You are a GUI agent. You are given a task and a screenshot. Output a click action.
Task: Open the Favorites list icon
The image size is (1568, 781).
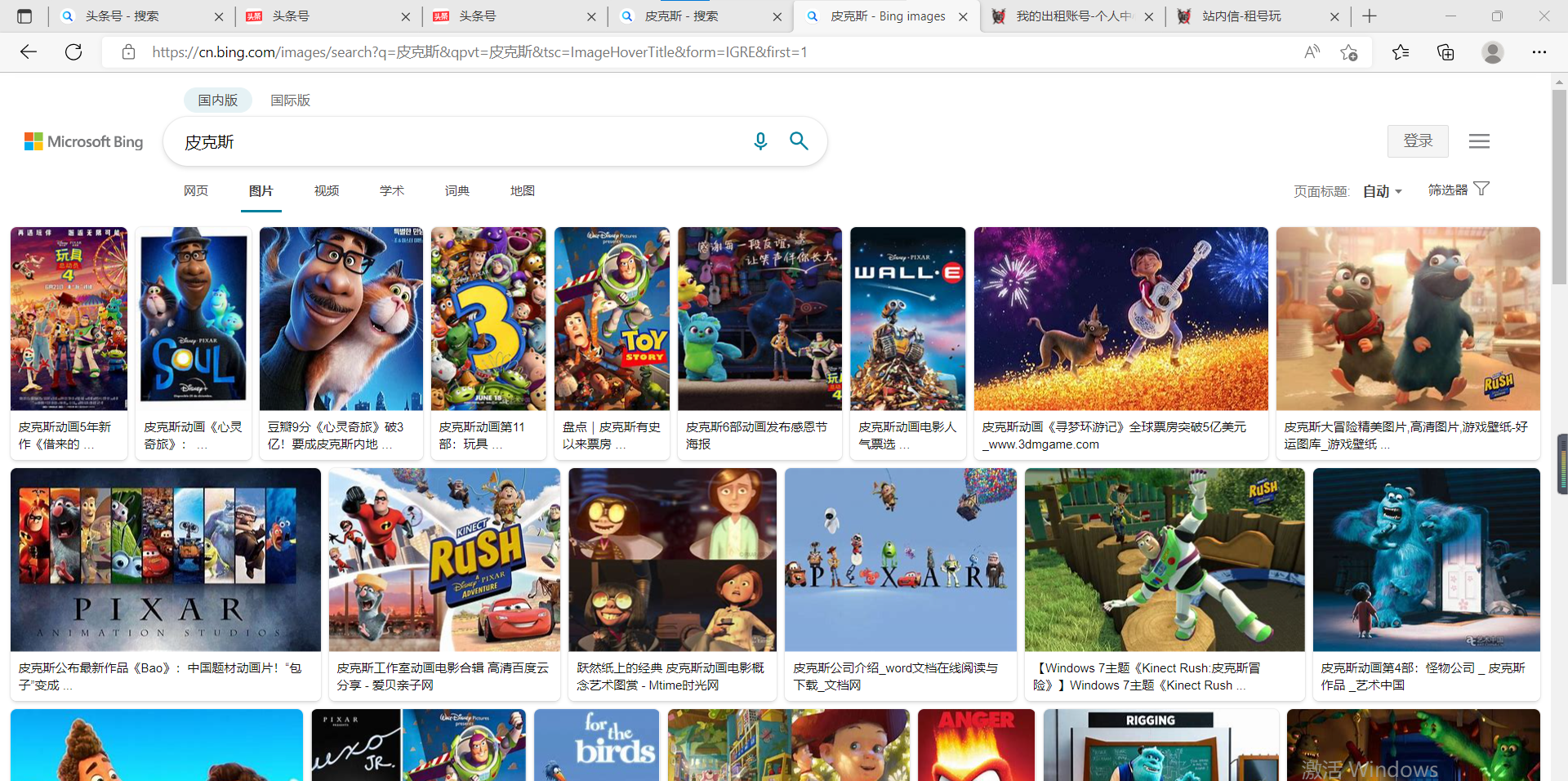coord(1401,52)
